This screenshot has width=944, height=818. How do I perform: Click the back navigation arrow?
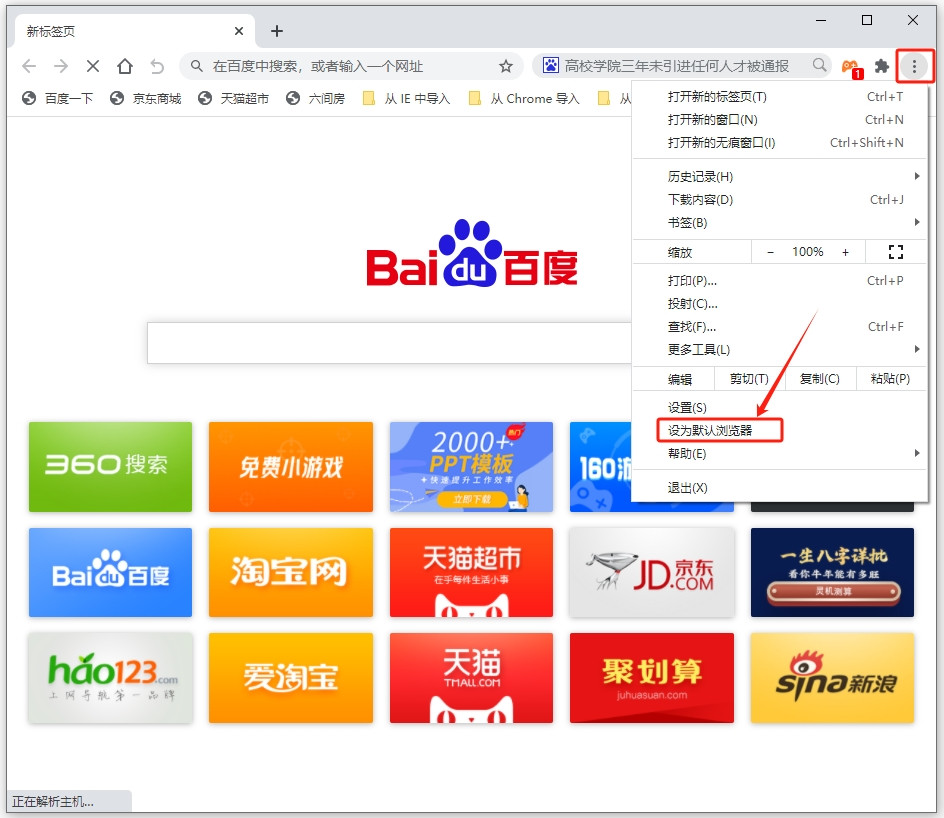pos(27,65)
